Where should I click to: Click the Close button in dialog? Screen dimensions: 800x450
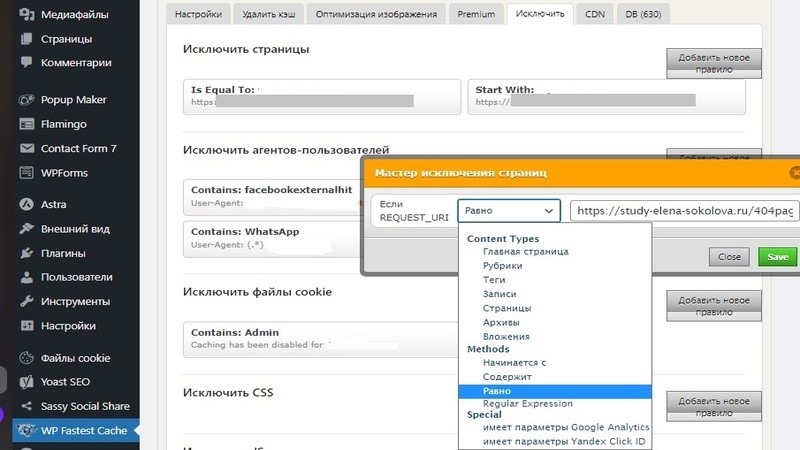(x=729, y=257)
